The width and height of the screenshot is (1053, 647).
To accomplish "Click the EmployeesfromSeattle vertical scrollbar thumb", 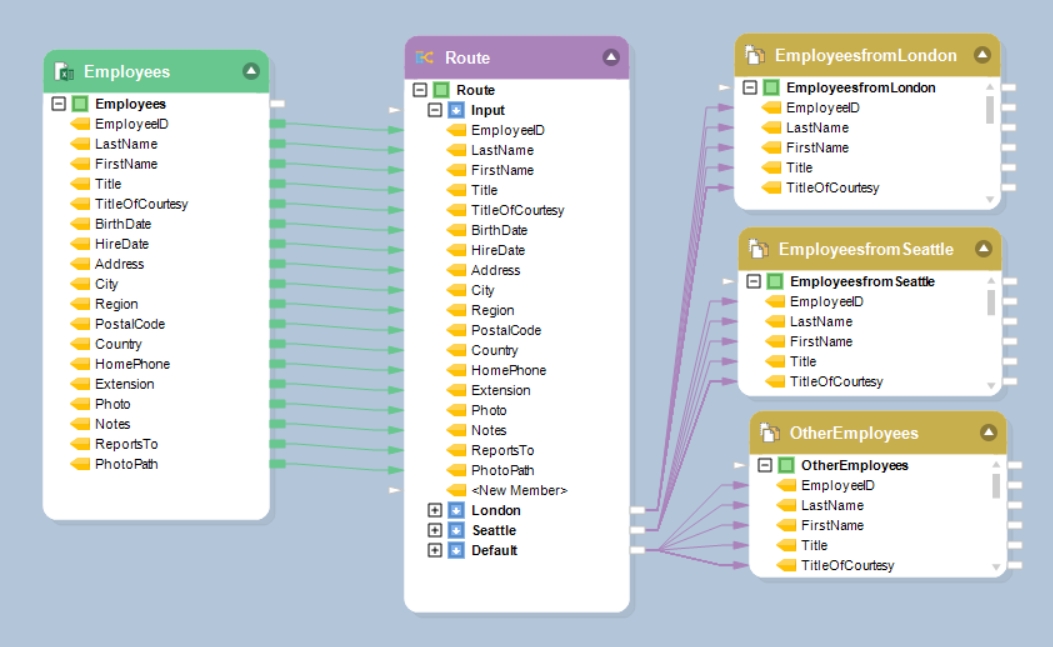I will click(x=991, y=302).
